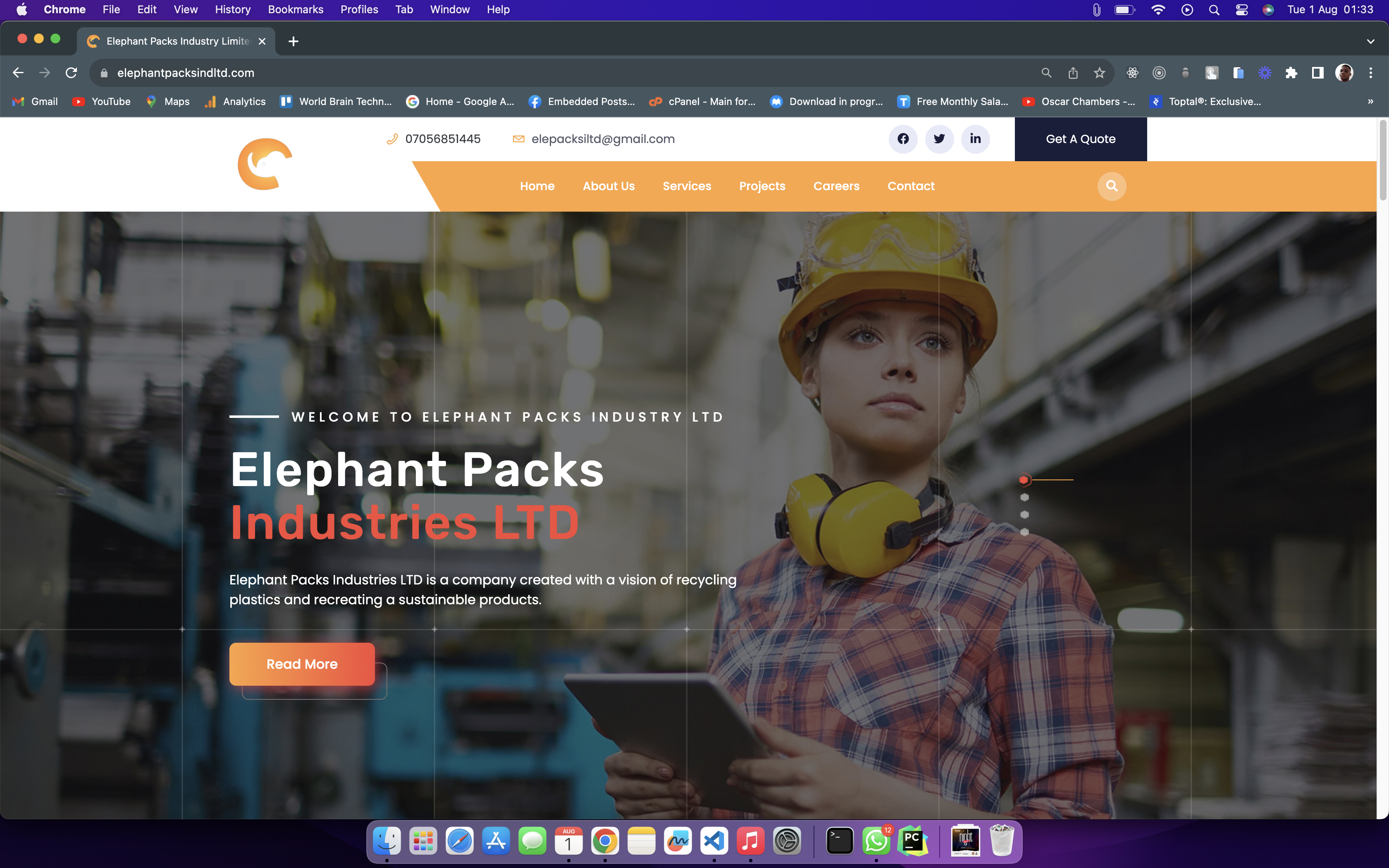Click the Get A Quote button
Image resolution: width=1389 pixels, height=868 pixels.
(x=1080, y=139)
